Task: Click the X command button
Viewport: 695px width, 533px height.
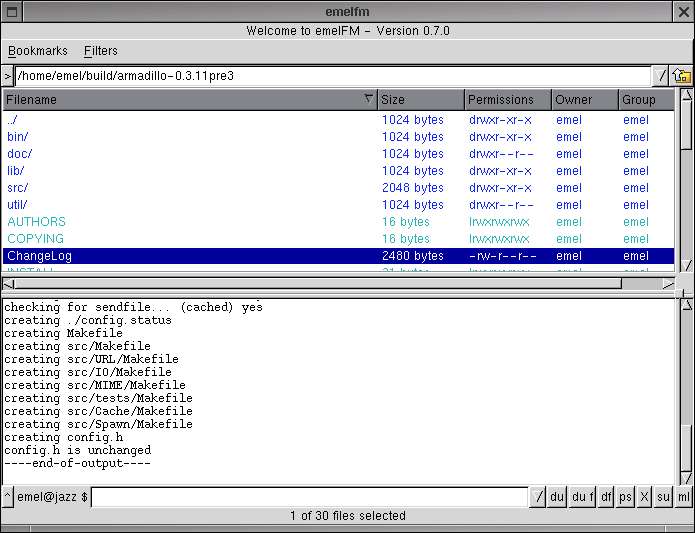Action: pyautogui.click(x=644, y=497)
